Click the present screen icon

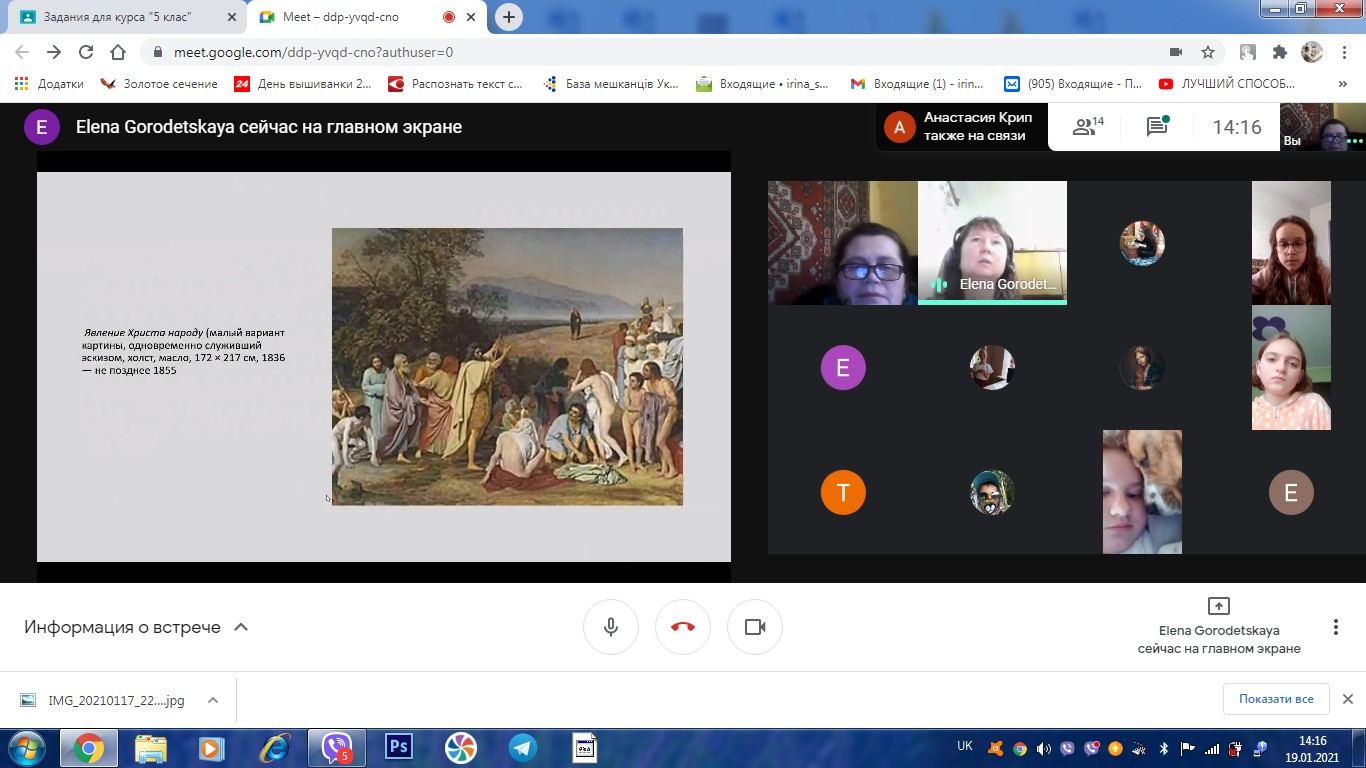[1218, 606]
